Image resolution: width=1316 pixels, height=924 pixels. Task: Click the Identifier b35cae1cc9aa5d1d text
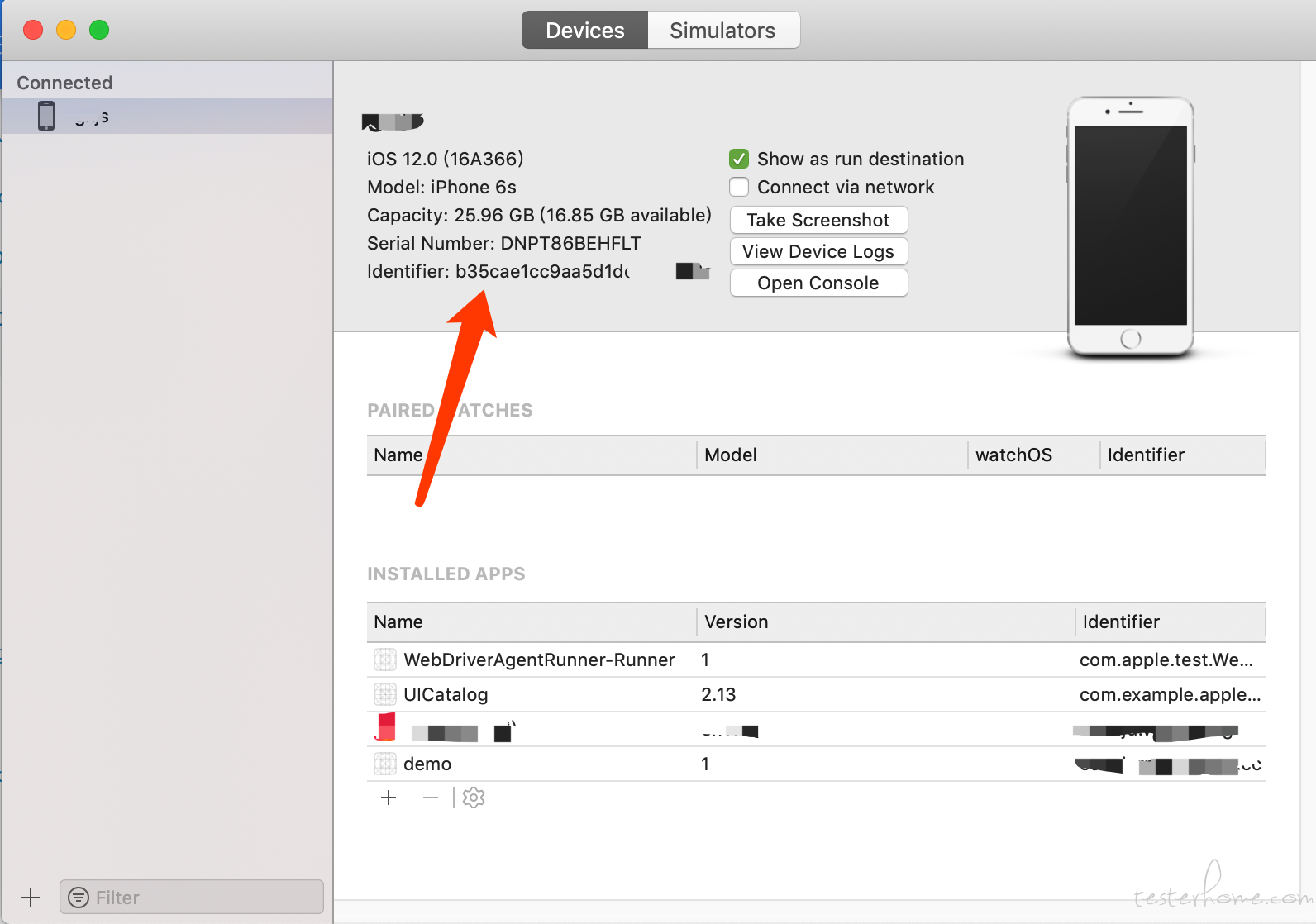[498, 271]
